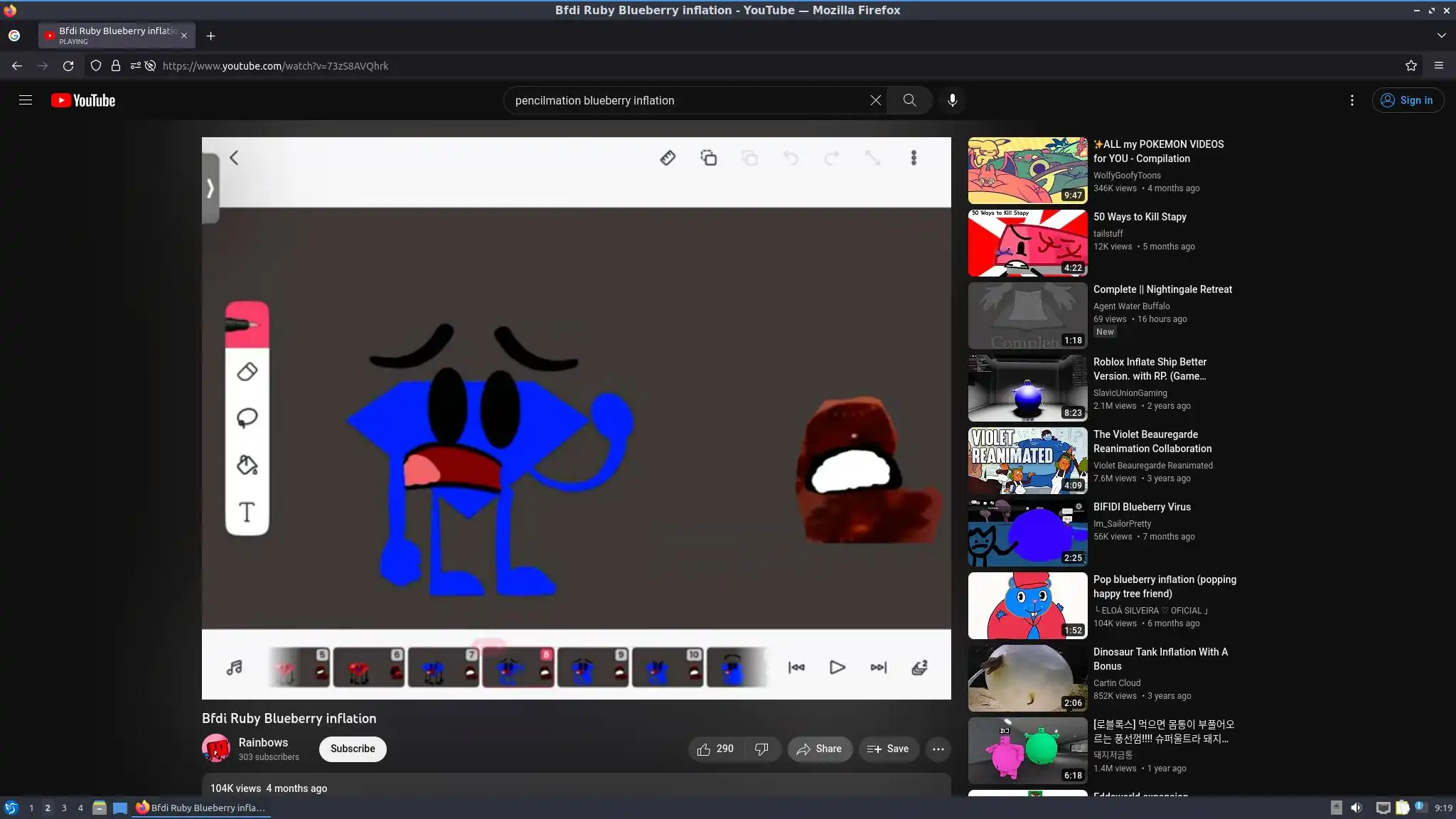Open the BIFIDI Blueberry Virus video thumbnail
The height and width of the screenshot is (819, 1456).
pos(1027,532)
